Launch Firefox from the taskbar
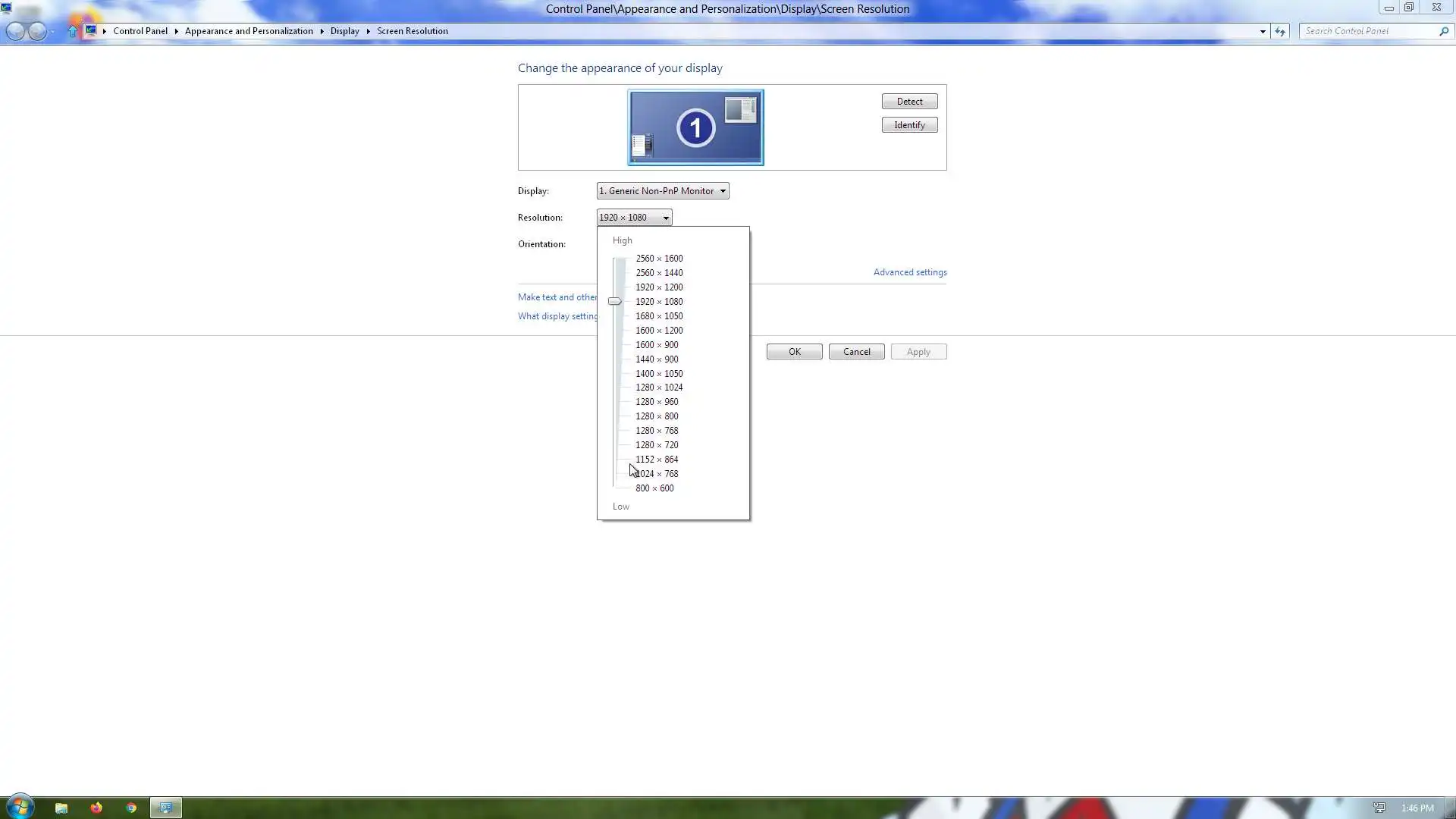1456x819 pixels. tap(96, 808)
